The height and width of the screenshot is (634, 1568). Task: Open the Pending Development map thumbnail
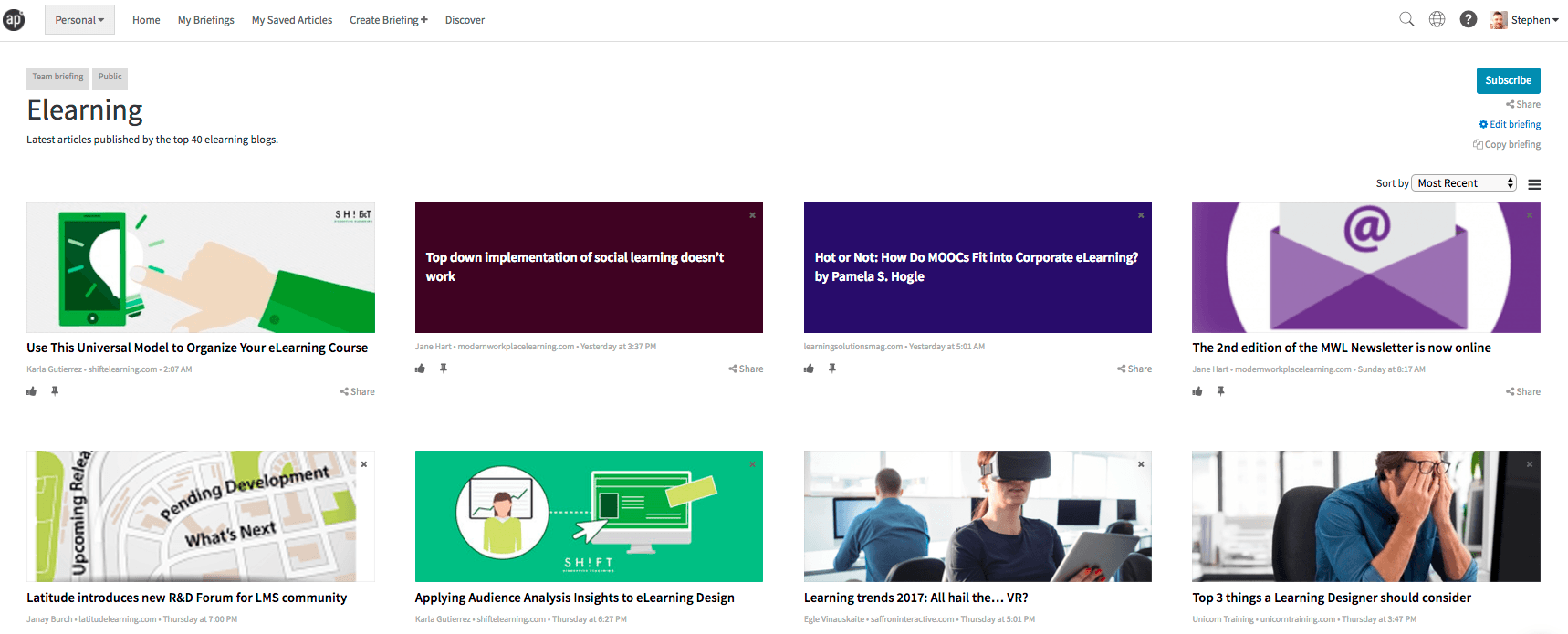click(201, 516)
